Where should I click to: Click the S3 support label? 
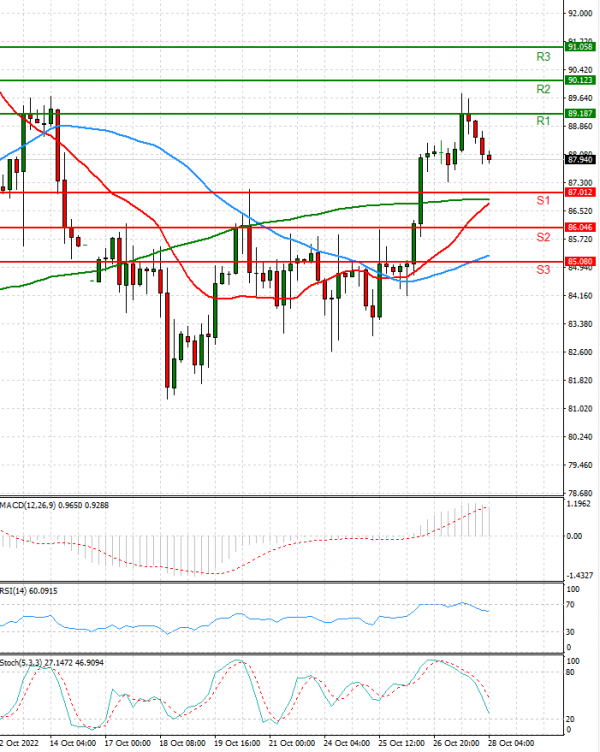(543, 270)
